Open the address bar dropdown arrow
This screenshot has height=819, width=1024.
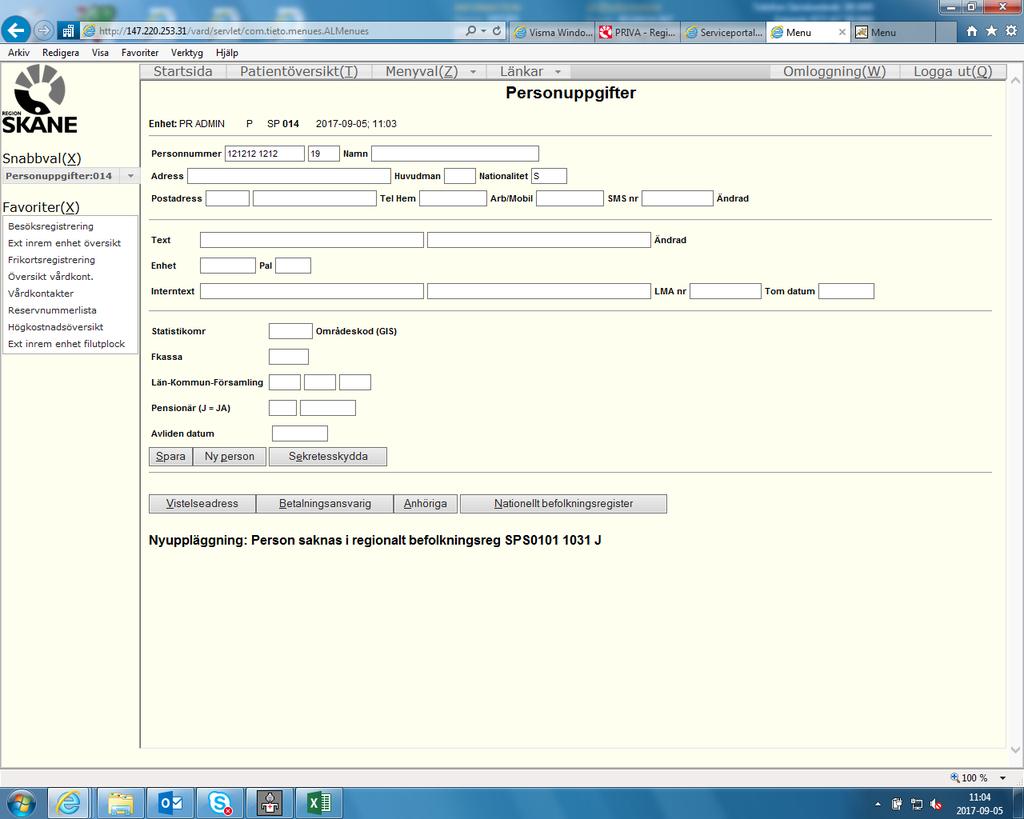tap(484, 31)
